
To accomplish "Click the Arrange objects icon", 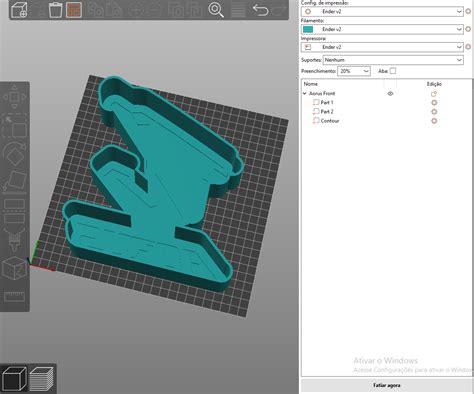I will click(x=74, y=10).
